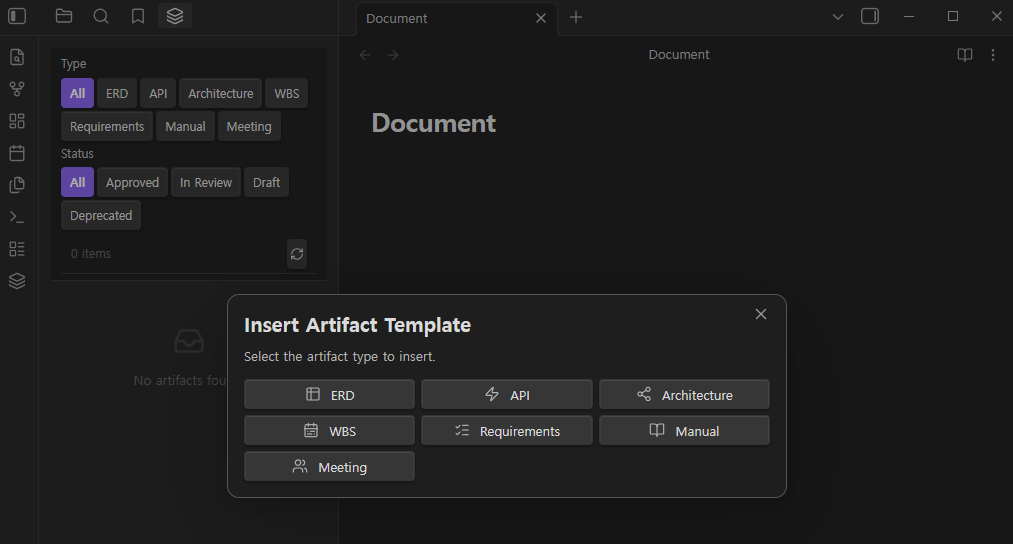The image size is (1013, 544).
Task: Click the '0 items' count text
Action: [x=91, y=254]
